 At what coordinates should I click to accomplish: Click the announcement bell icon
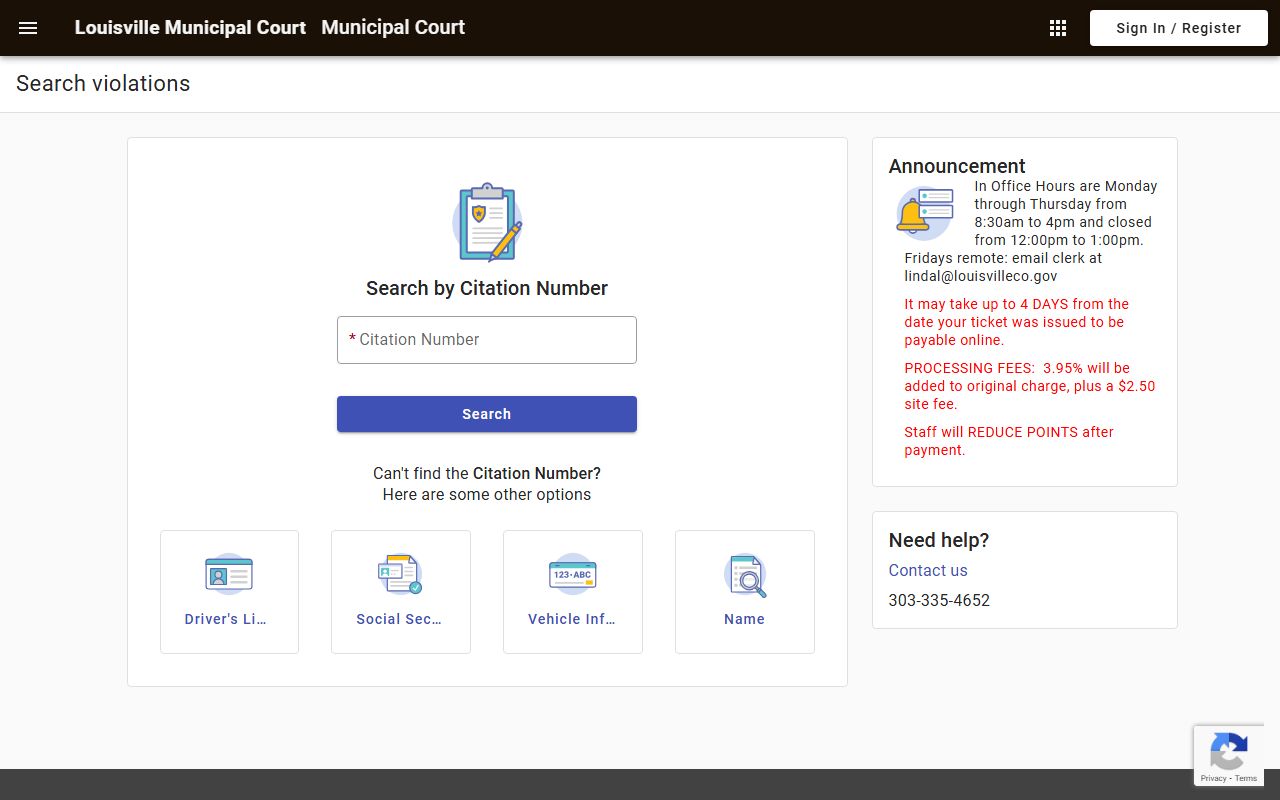click(x=924, y=213)
